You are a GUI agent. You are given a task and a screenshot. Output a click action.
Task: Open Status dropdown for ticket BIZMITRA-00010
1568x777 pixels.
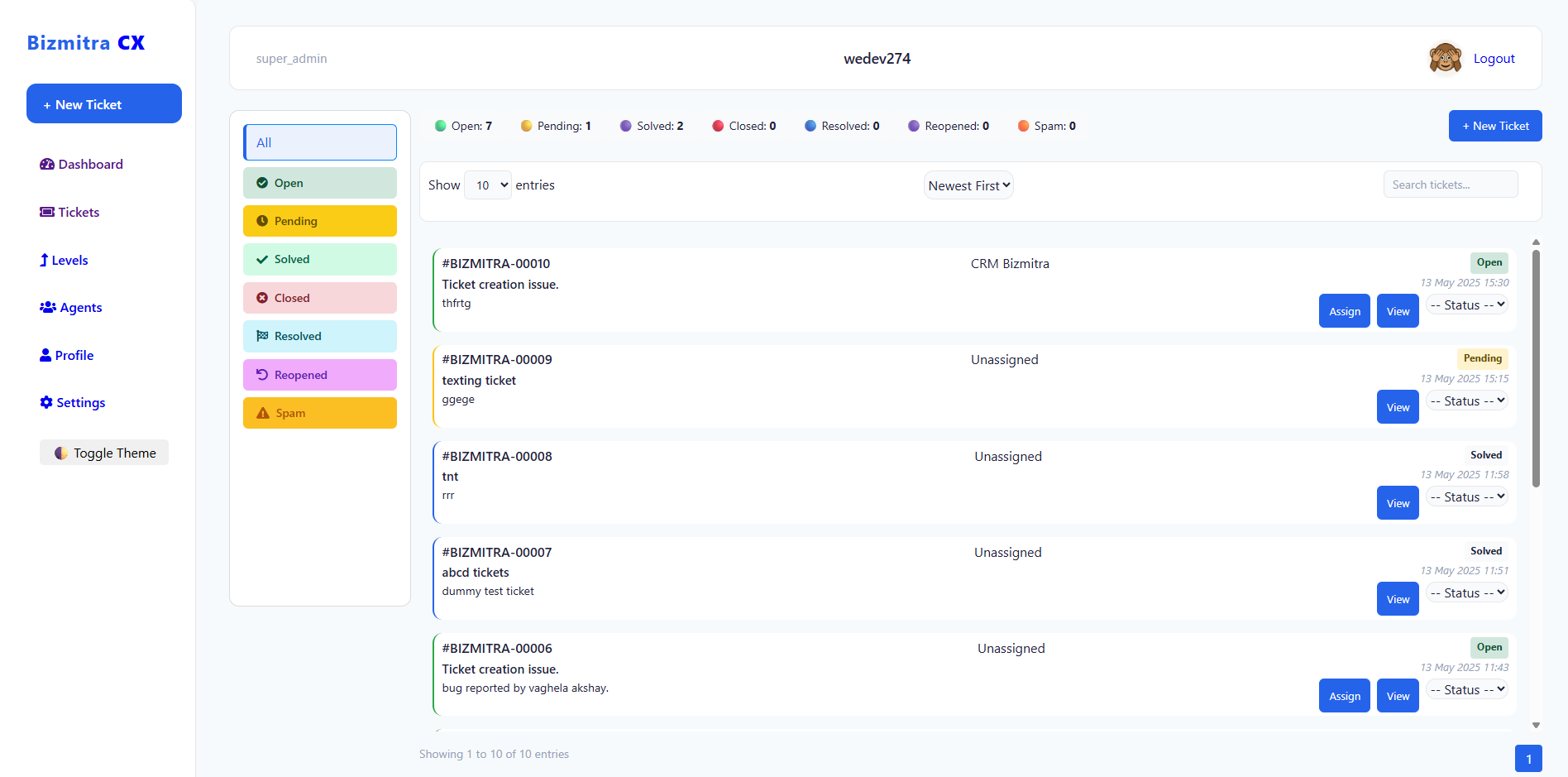click(1467, 305)
